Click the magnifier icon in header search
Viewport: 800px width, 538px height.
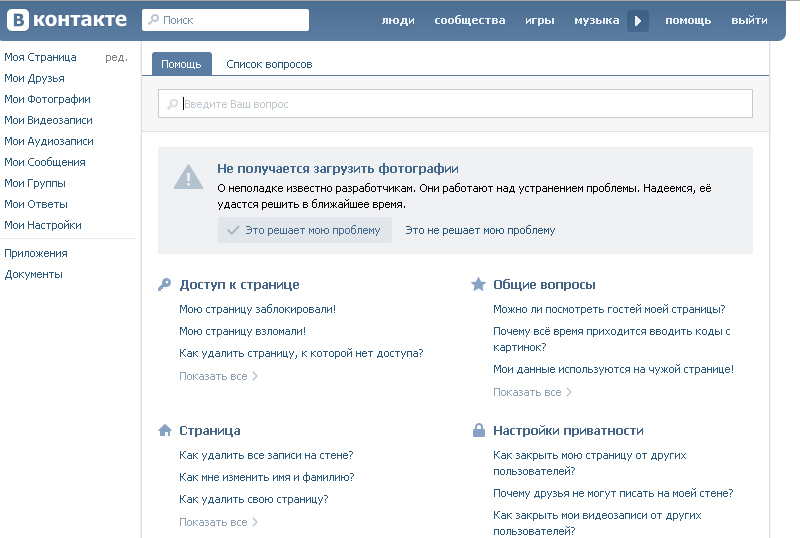tap(152, 20)
